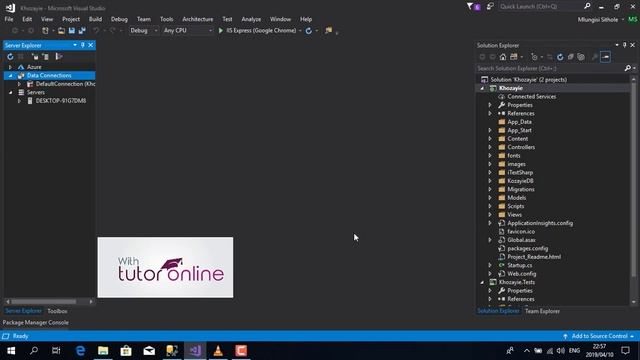
Task: Click the New Project toolbar icon
Action: click(45, 31)
